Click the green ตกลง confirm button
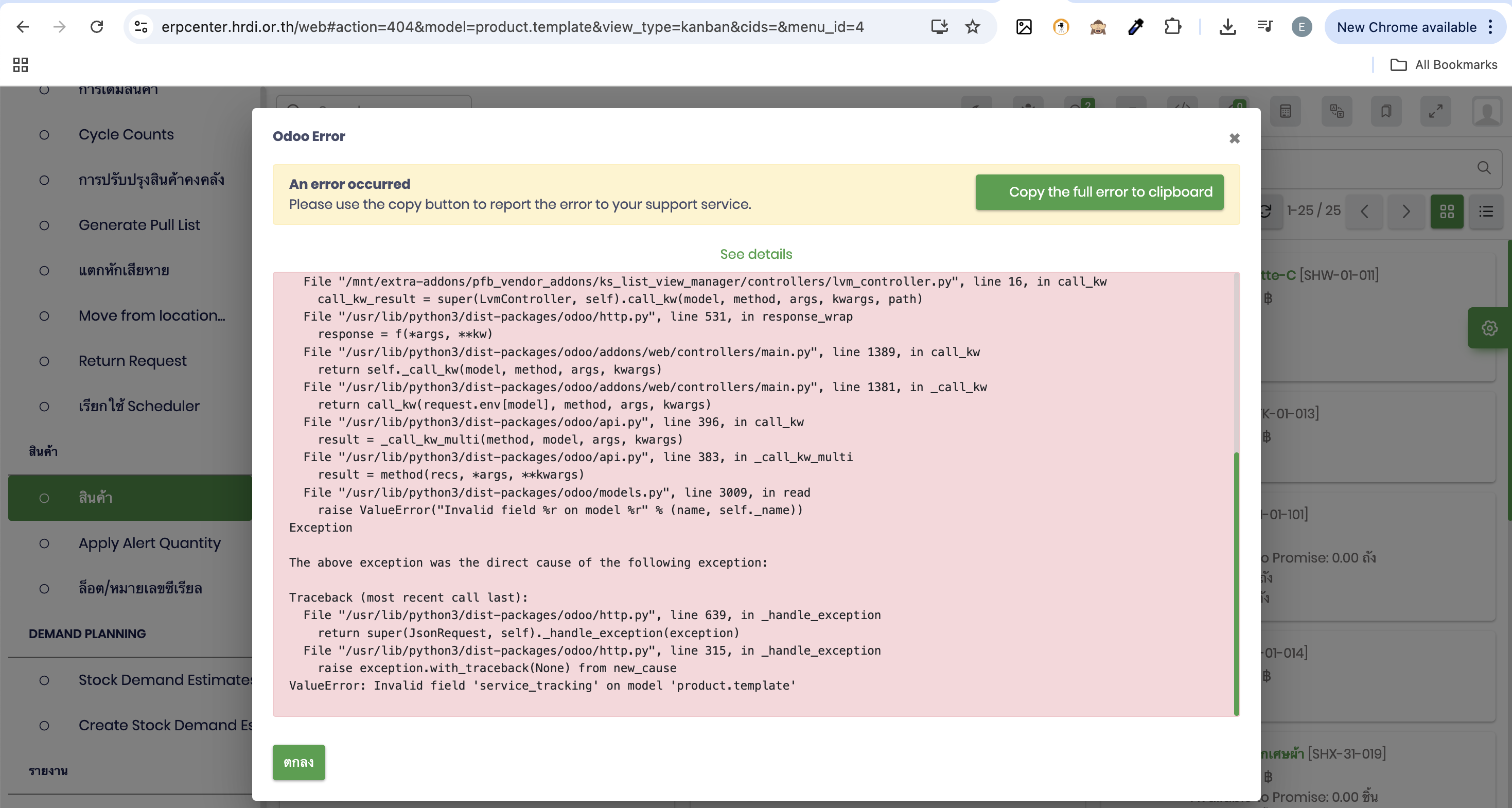The height and width of the screenshot is (808, 1512). point(298,762)
